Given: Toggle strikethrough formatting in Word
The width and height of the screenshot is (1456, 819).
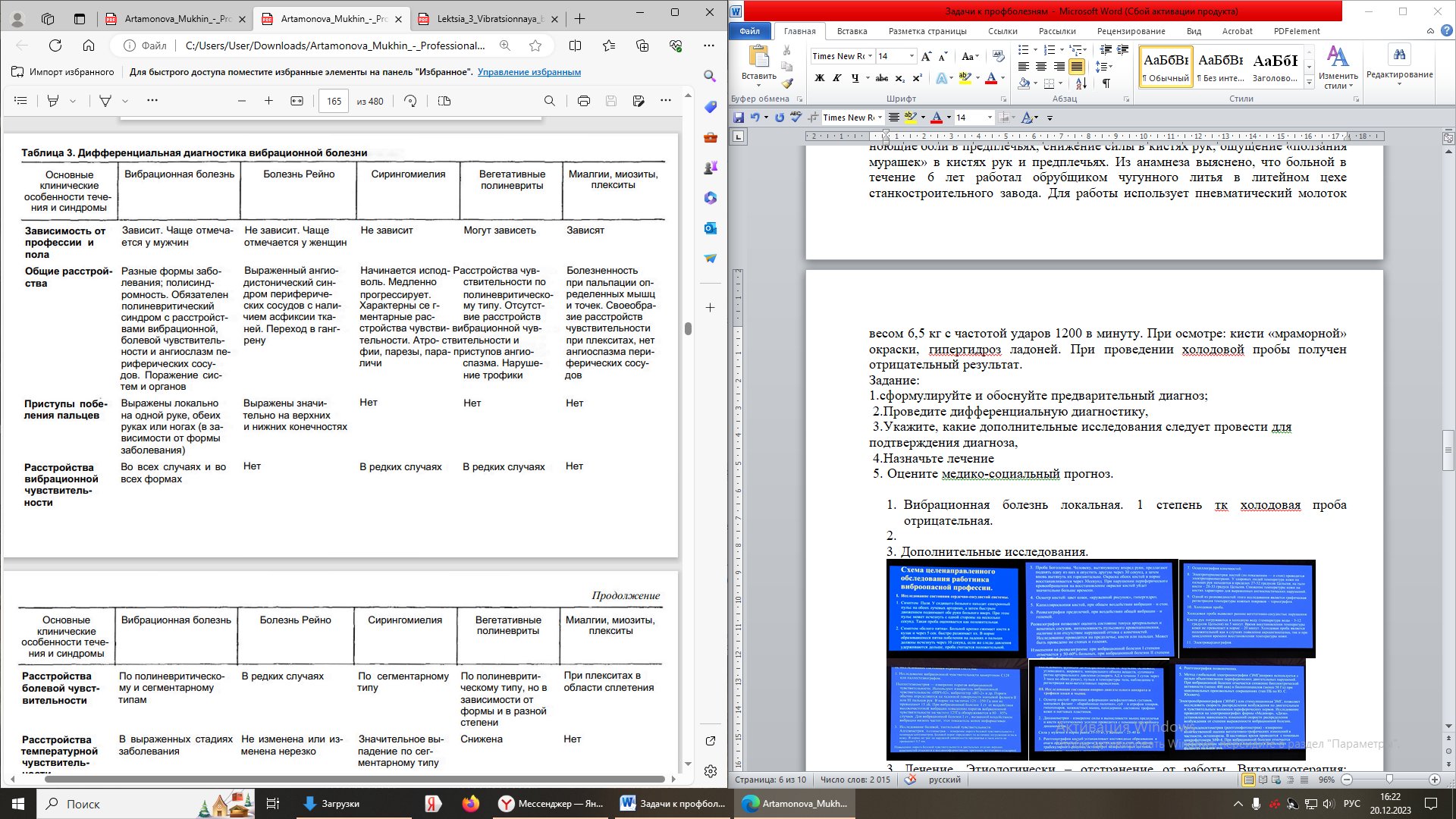Looking at the screenshot, I should (882, 78).
